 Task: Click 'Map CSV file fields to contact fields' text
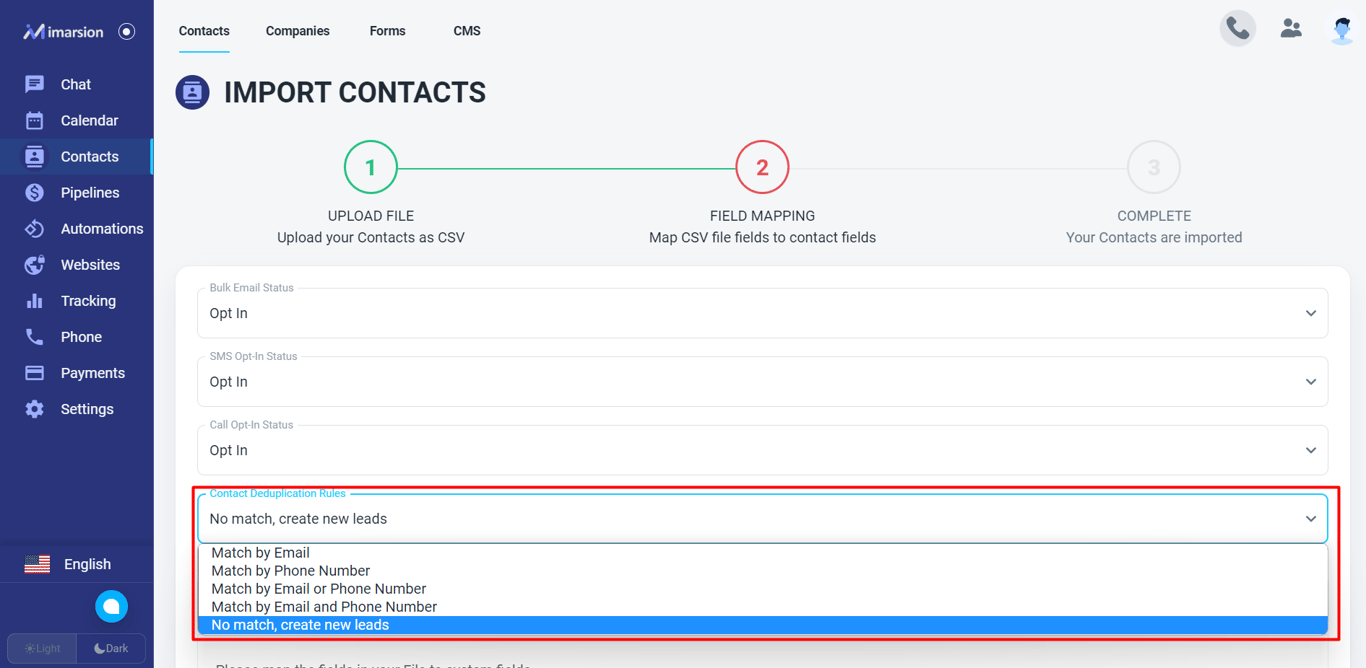click(x=762, y=237)
